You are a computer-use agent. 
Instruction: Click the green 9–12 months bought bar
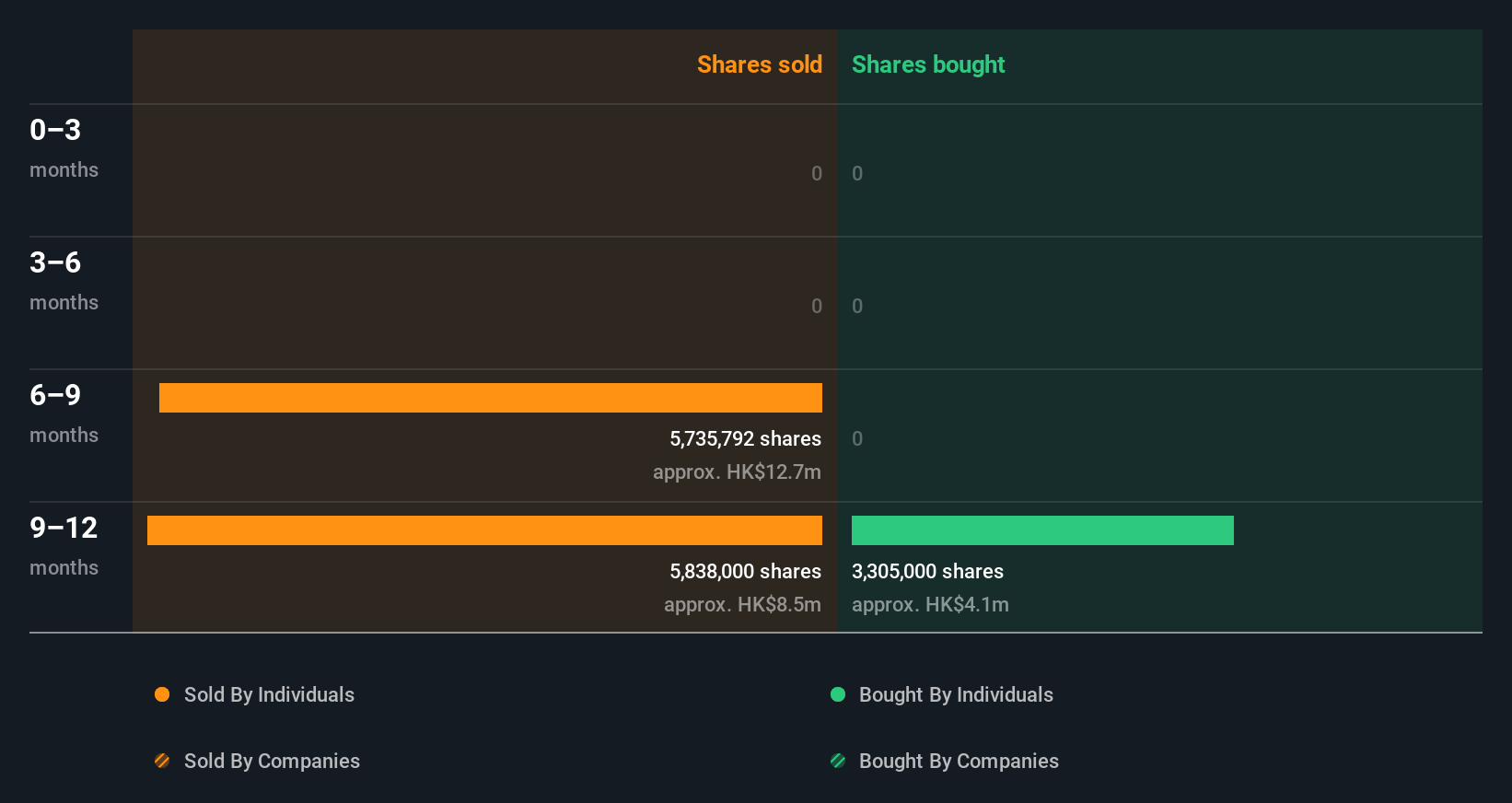tap(1042, 530)
